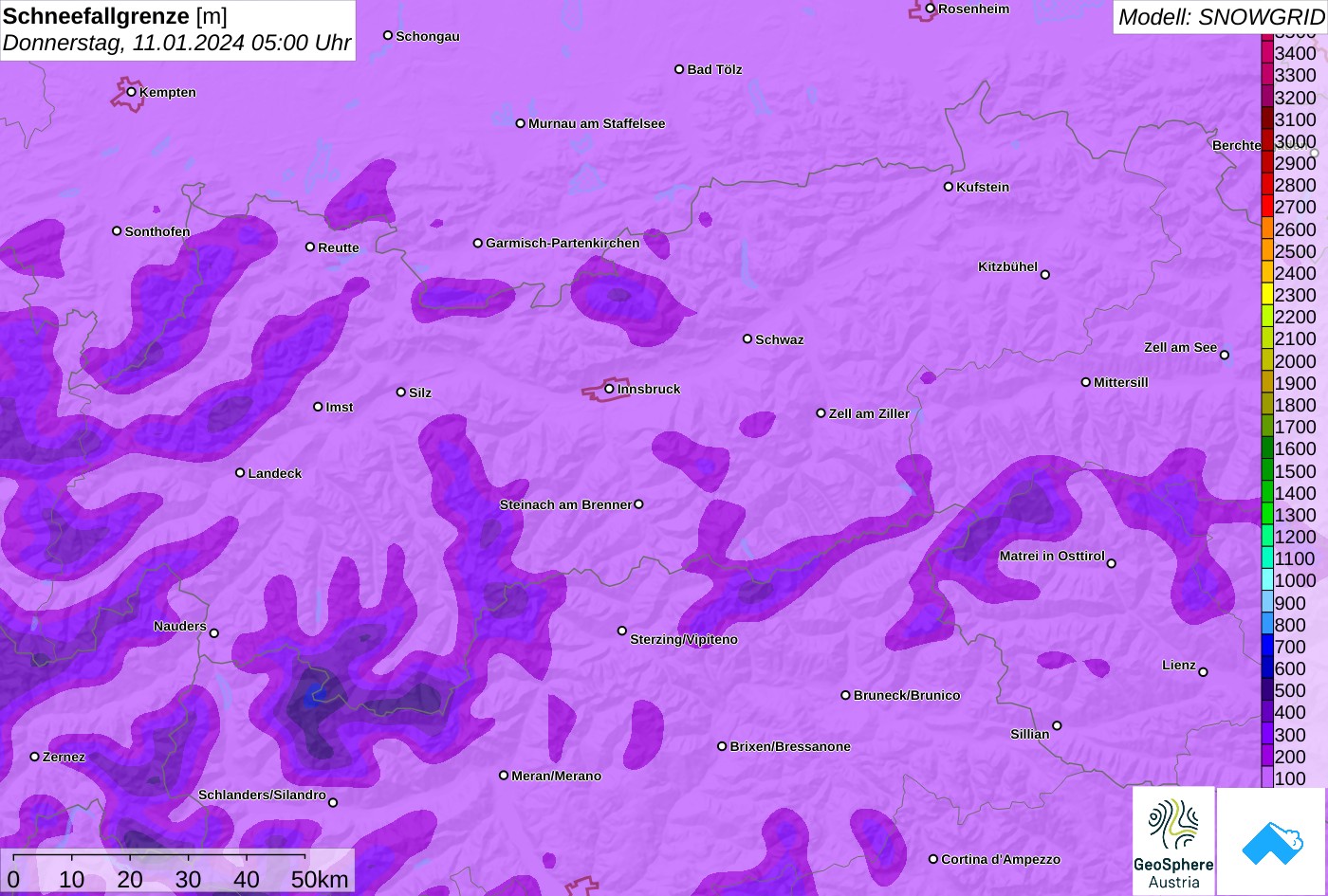Click the 800 m legend color swatch
The height and width of the screenshot is (896, 1328).
pyautogui.click(x=1267, y=625)
